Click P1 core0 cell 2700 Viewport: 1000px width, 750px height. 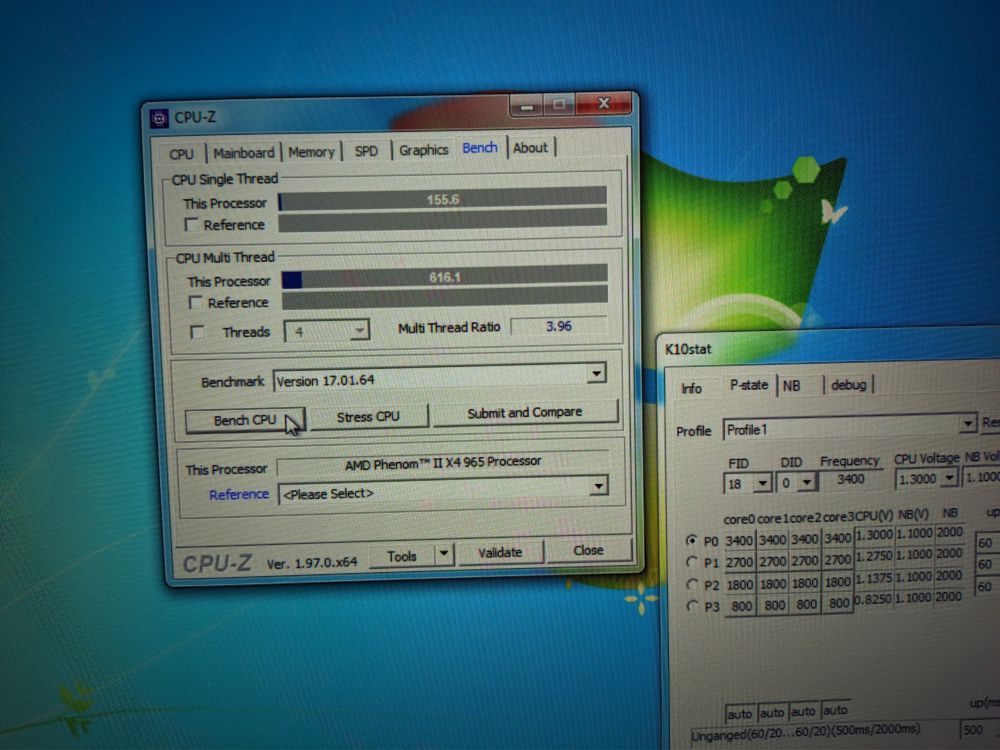pos(739,562)
